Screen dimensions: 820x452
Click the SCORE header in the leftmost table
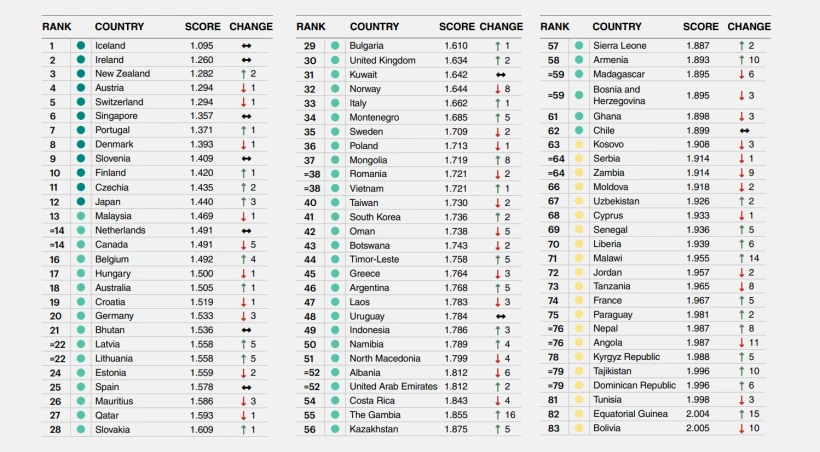[203, 27]
